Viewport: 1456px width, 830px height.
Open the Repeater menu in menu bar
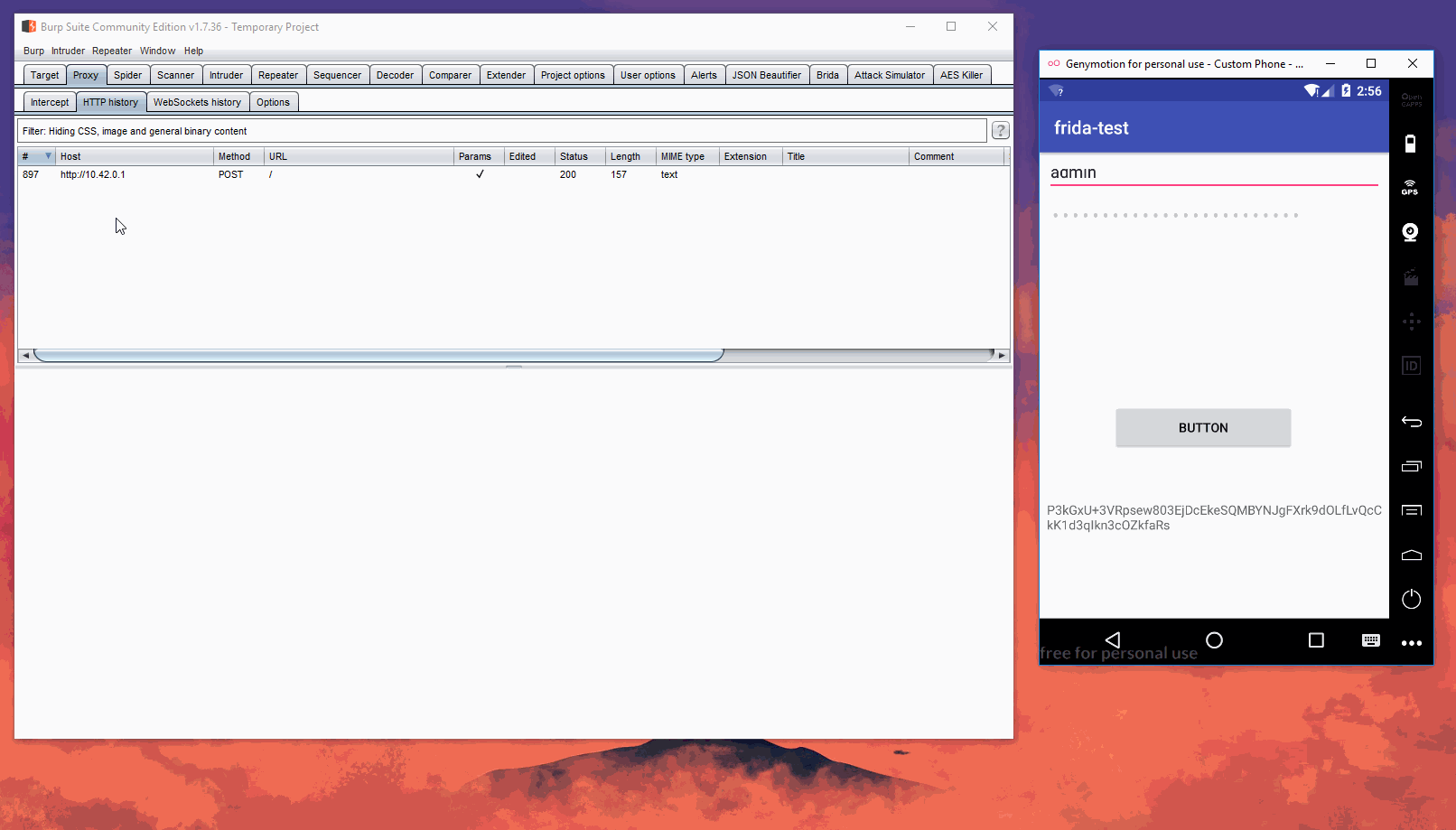pos(112,51)
